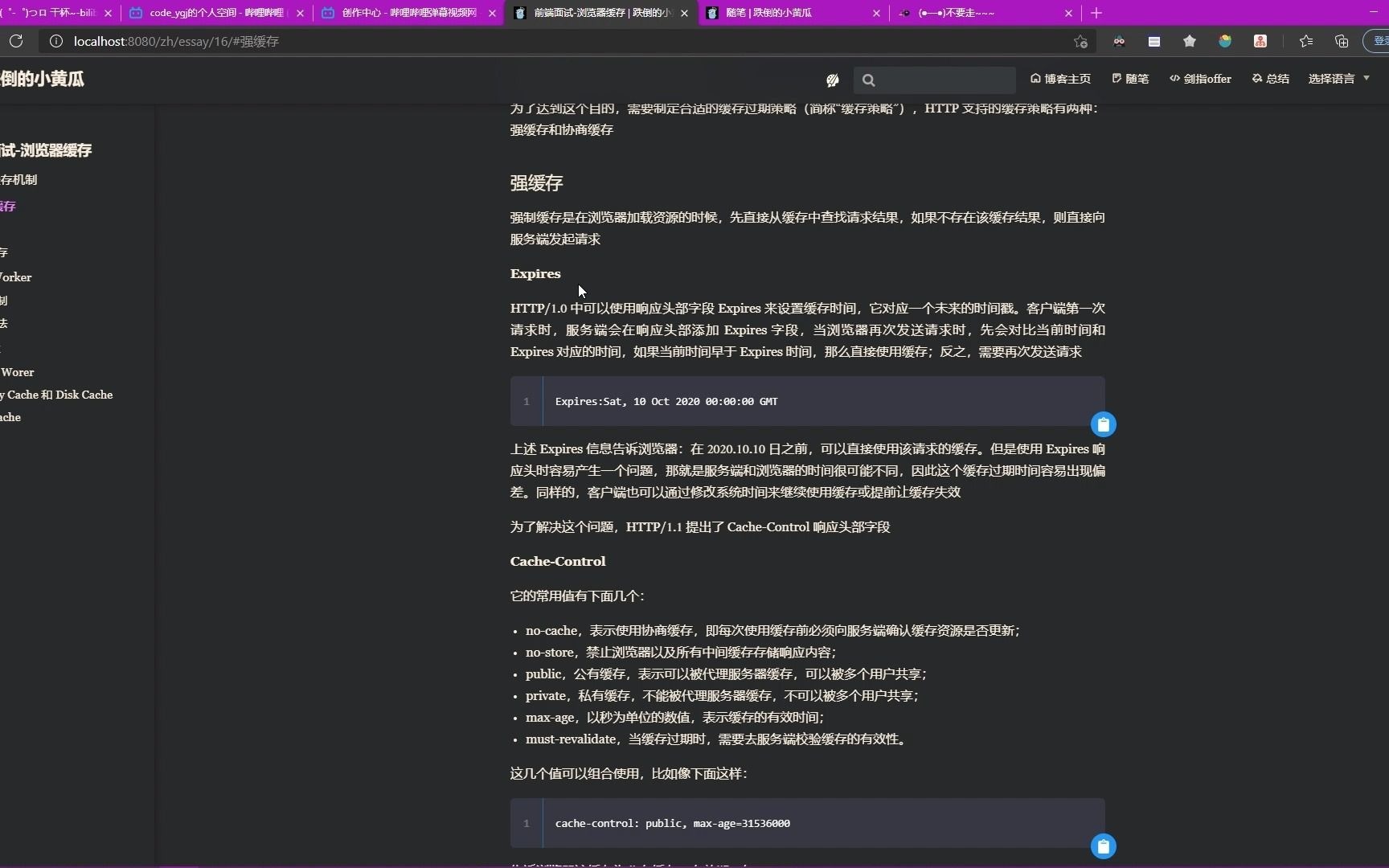View site information icon in the address bar
Image resolution: width=1389 pixels, height=868 pixels.
[x=56, y=41]
